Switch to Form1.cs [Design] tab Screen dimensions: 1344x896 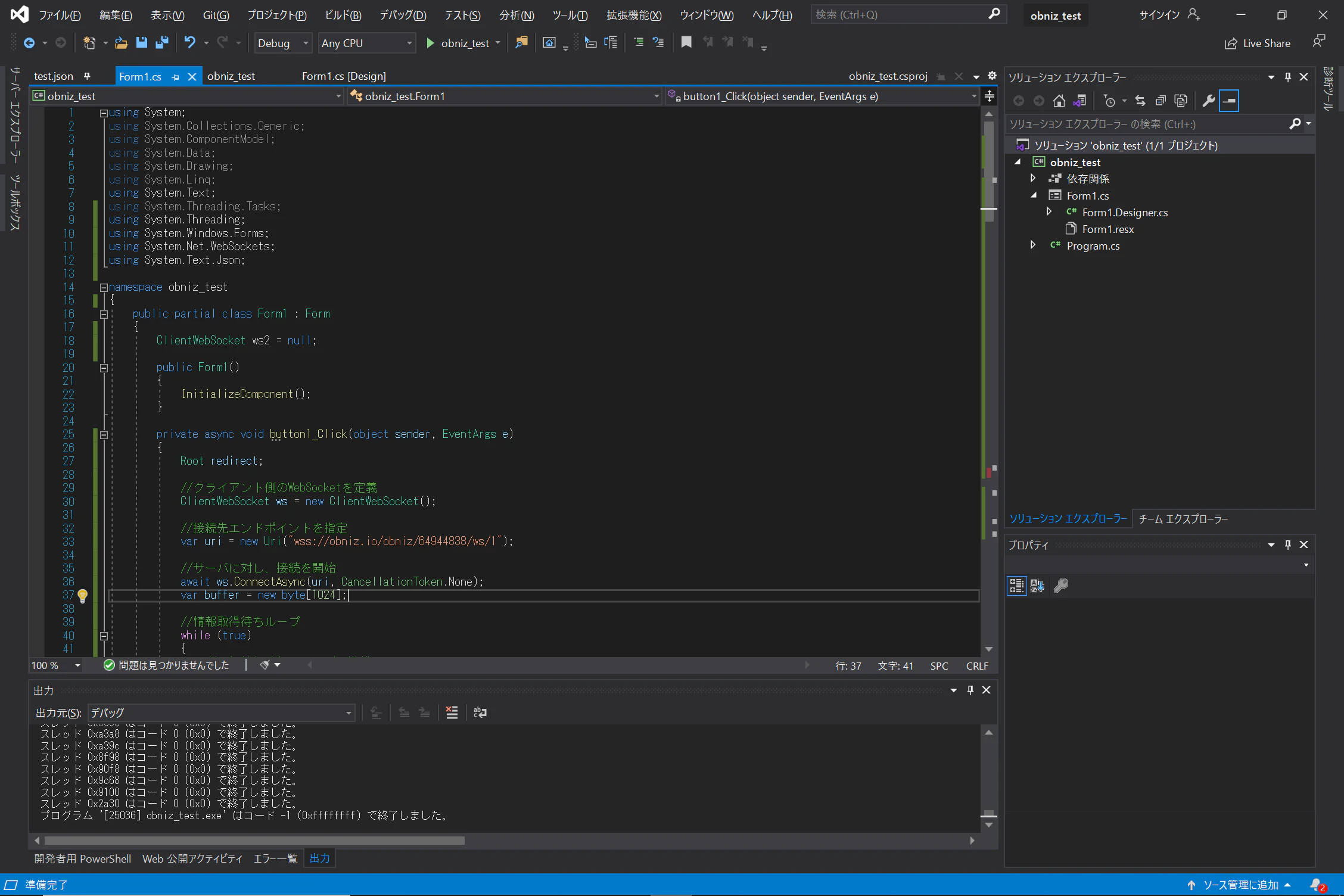click(344, 76)
